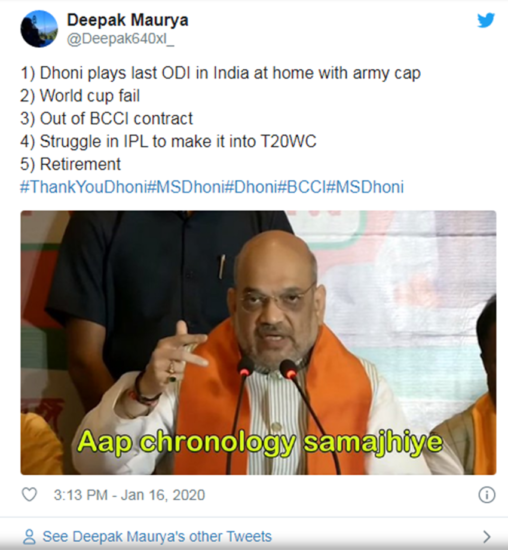
Task: Select the #Dhoni hashtag
Action: (250, 187)
